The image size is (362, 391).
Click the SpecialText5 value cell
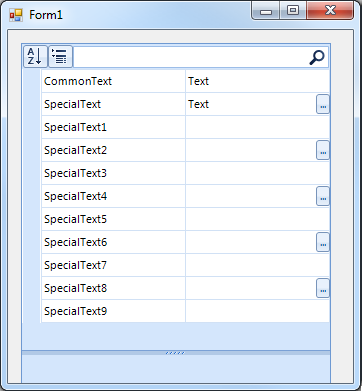257,219
